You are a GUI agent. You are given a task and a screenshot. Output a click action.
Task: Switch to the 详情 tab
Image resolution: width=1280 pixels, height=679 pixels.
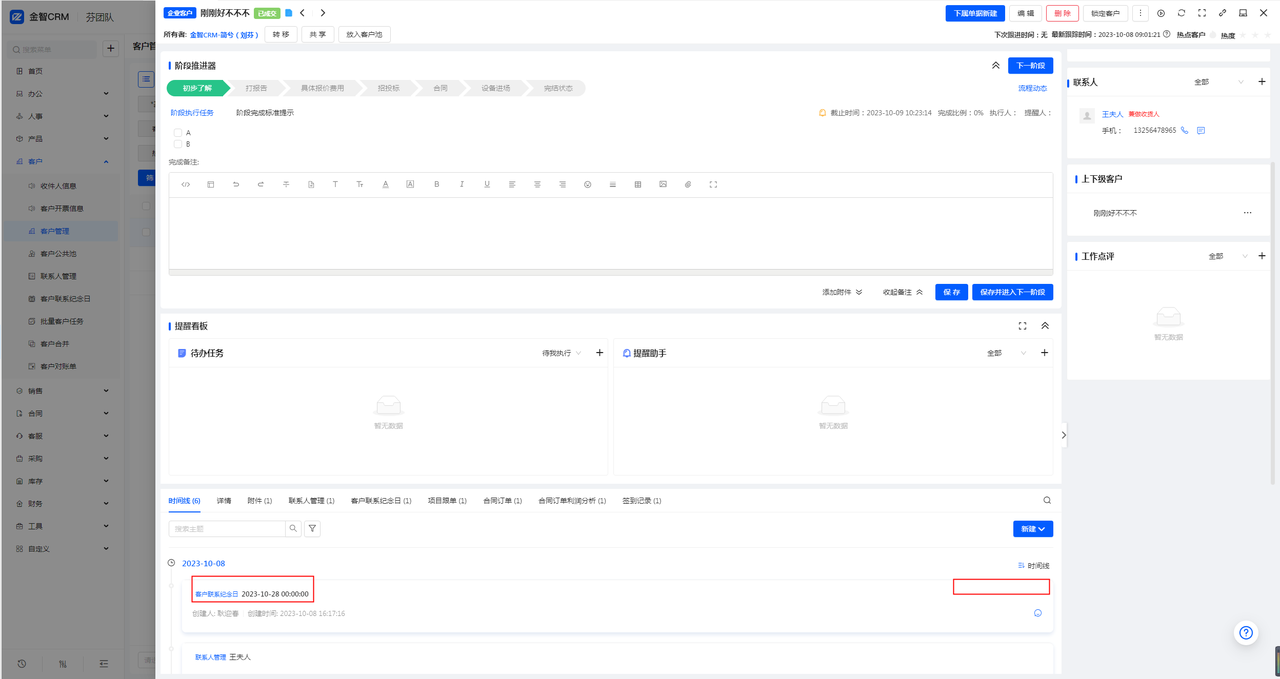click(224, 500)
